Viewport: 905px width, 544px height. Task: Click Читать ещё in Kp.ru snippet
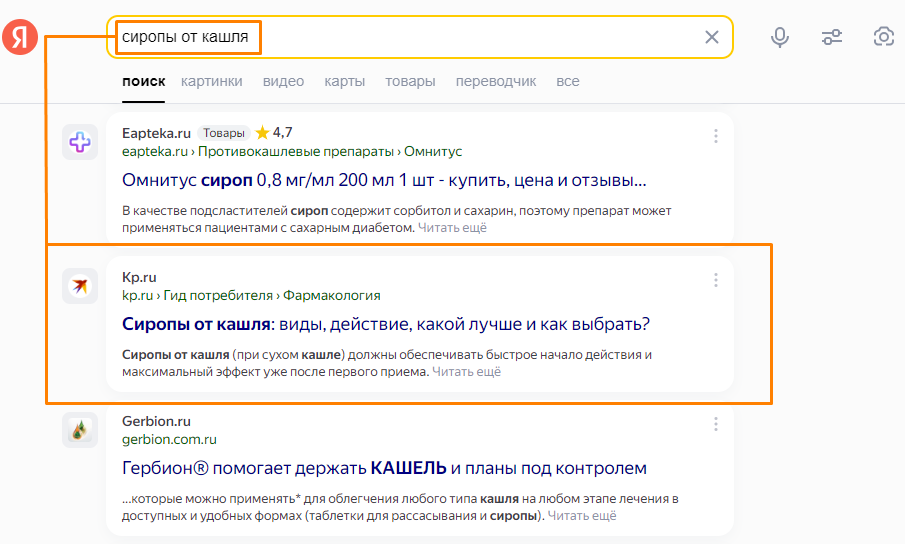coord(466,372)
